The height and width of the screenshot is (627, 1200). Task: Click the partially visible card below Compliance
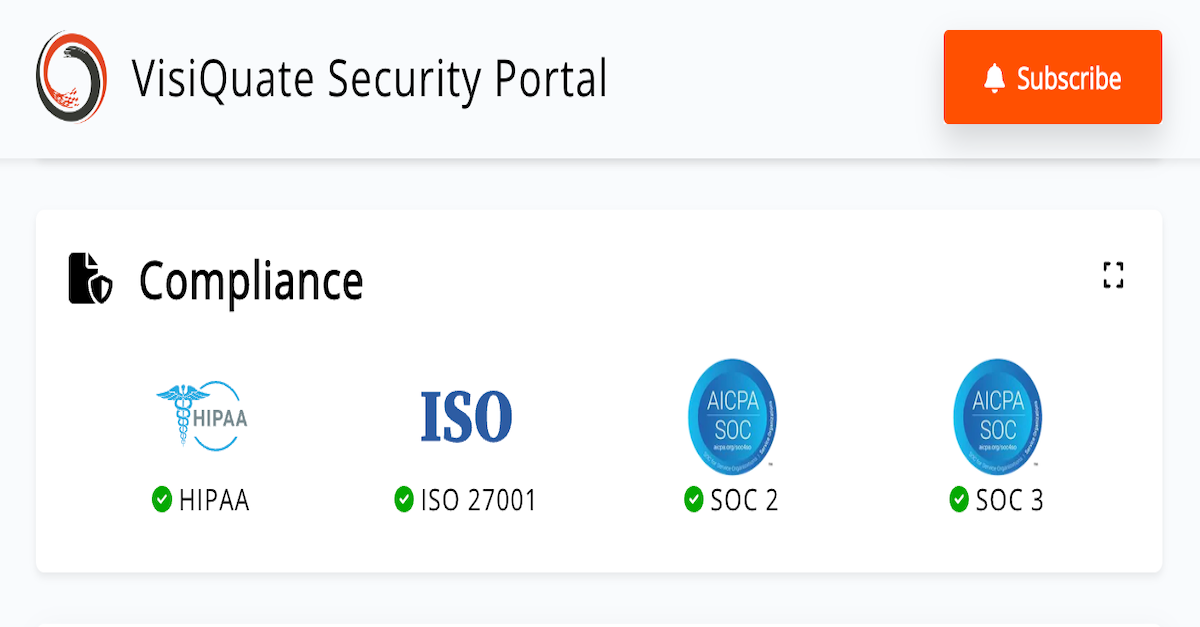click(600, 620)
